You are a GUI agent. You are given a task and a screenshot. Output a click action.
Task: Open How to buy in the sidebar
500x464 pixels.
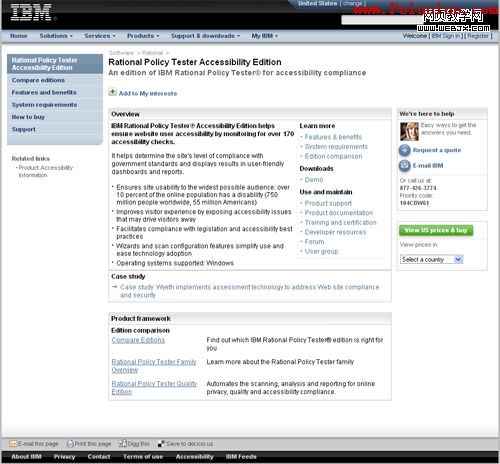28,117
